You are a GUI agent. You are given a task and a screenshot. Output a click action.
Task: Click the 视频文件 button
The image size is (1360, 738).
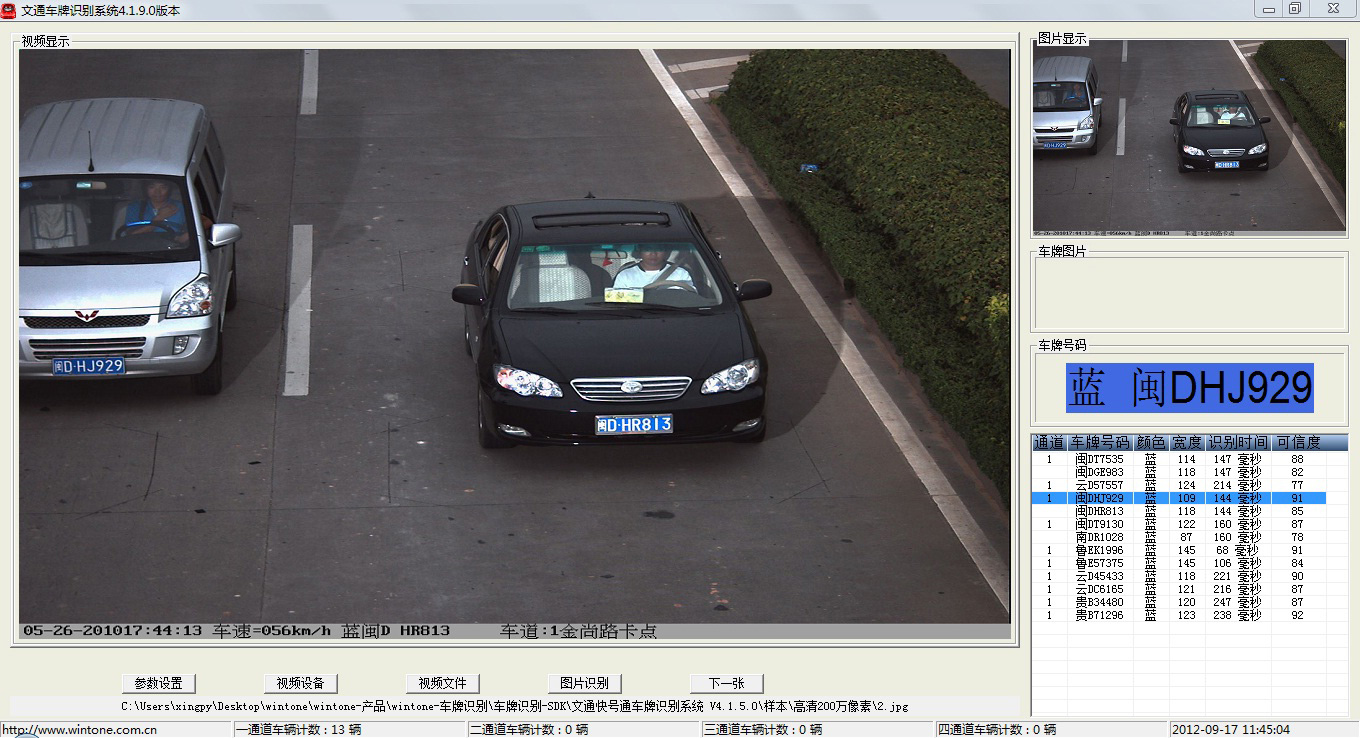click(x=442, y=683)
